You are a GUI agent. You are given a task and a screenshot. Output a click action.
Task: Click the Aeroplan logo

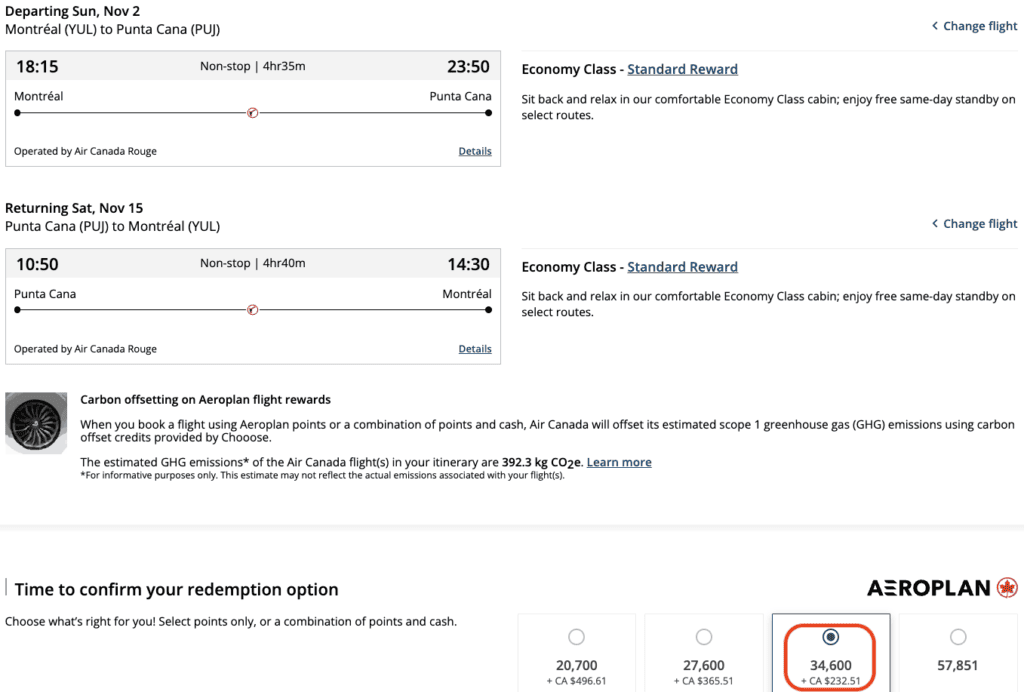tap(942, 588)
